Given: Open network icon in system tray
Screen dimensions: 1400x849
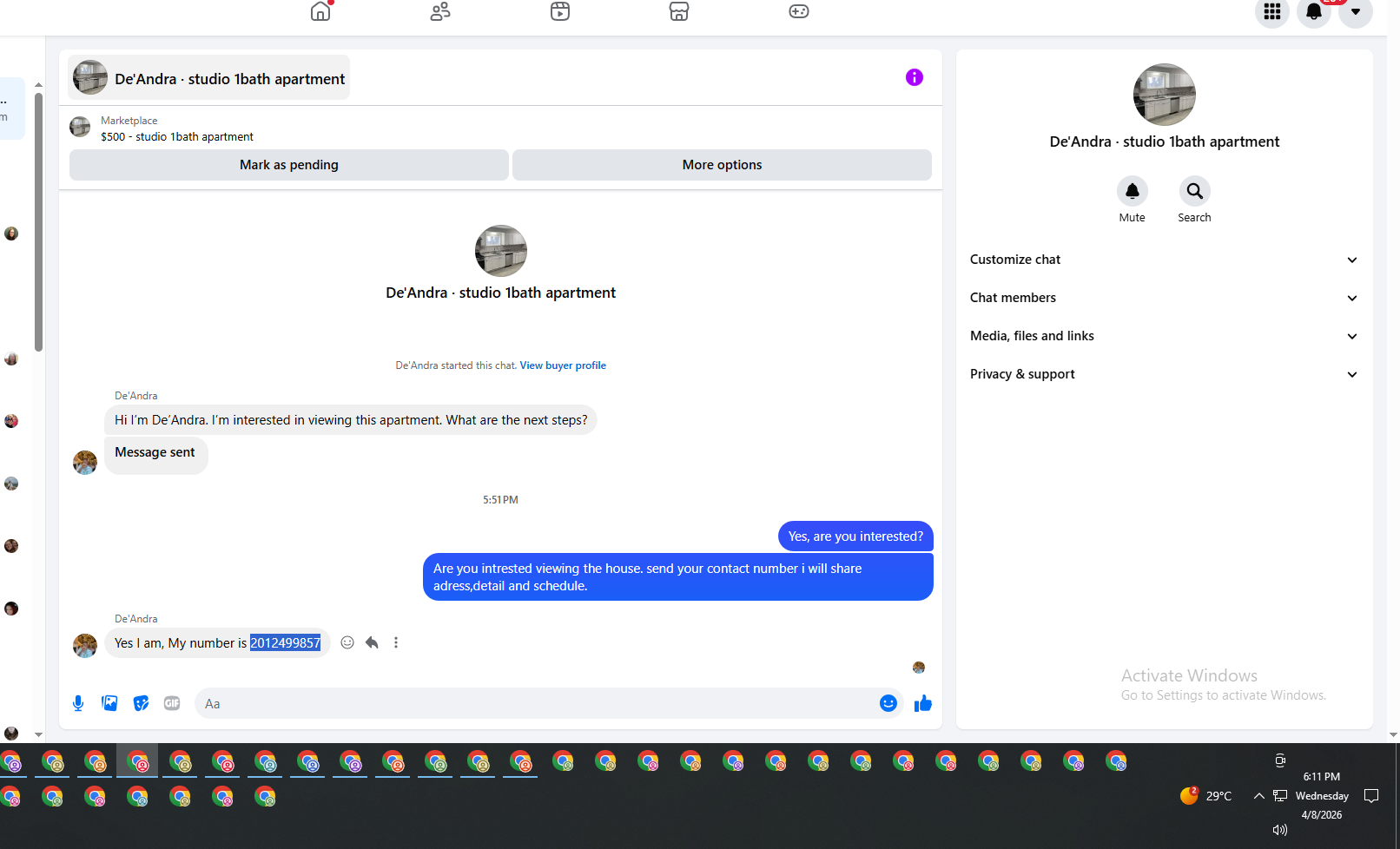Looking at the screenshot, I should click(1280, 796).
